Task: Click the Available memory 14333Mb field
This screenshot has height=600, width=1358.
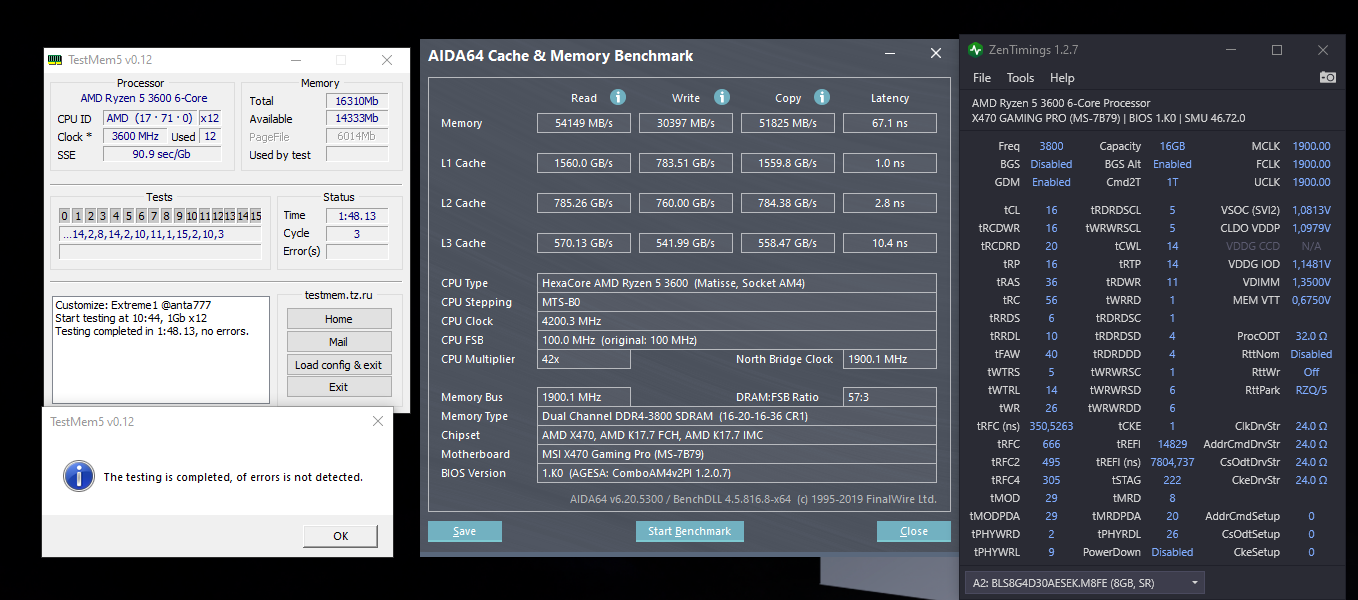Action: click(x=356, y=119)
